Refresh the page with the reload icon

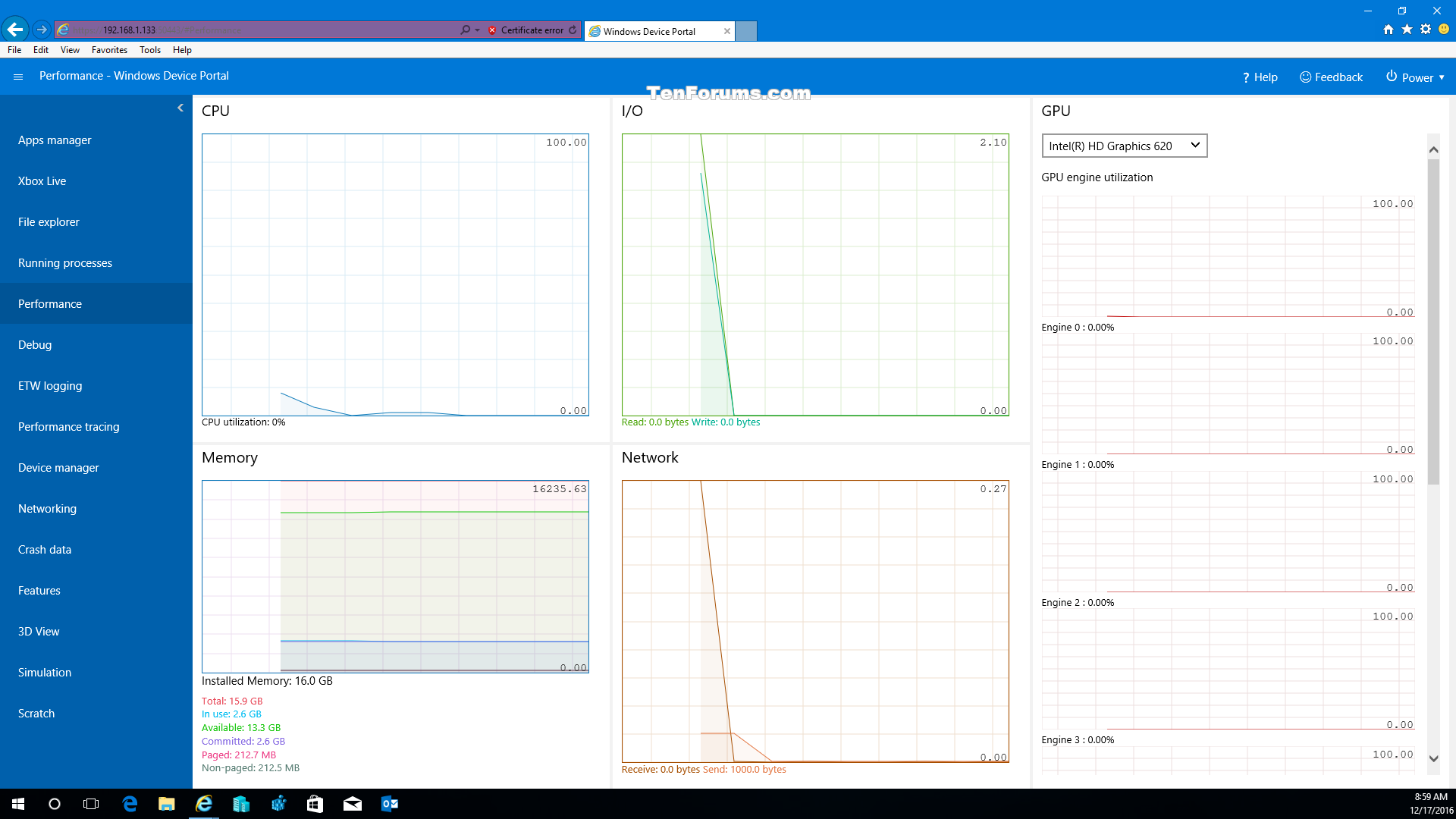pos(573,30)
